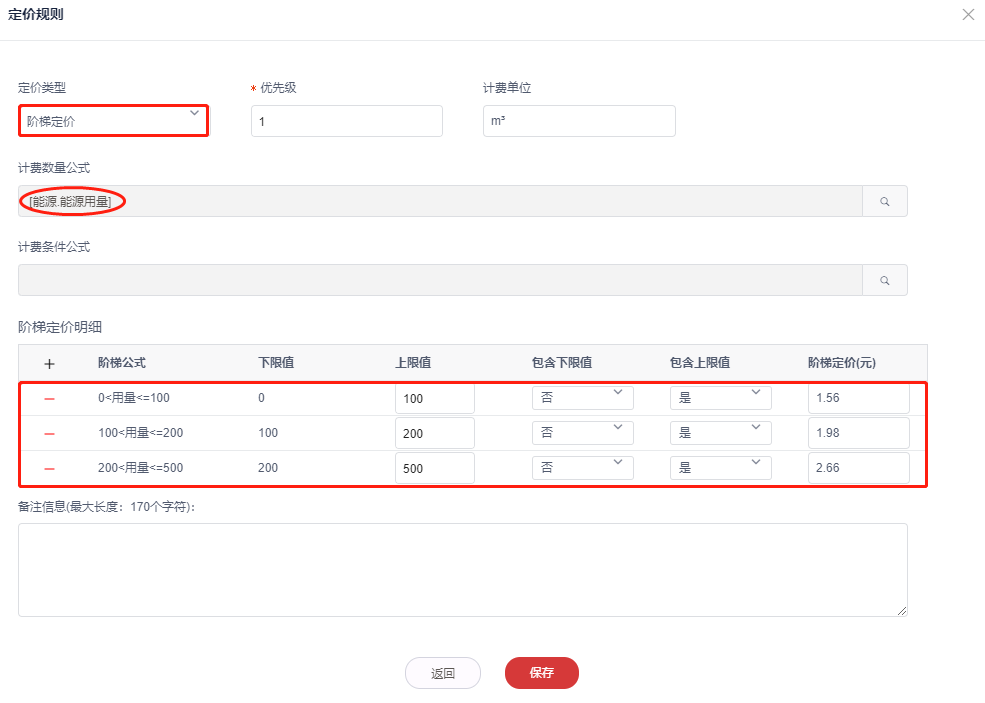
Task: Click search icon for 计费条件公式 field
Action: click(x=885, y=280)
